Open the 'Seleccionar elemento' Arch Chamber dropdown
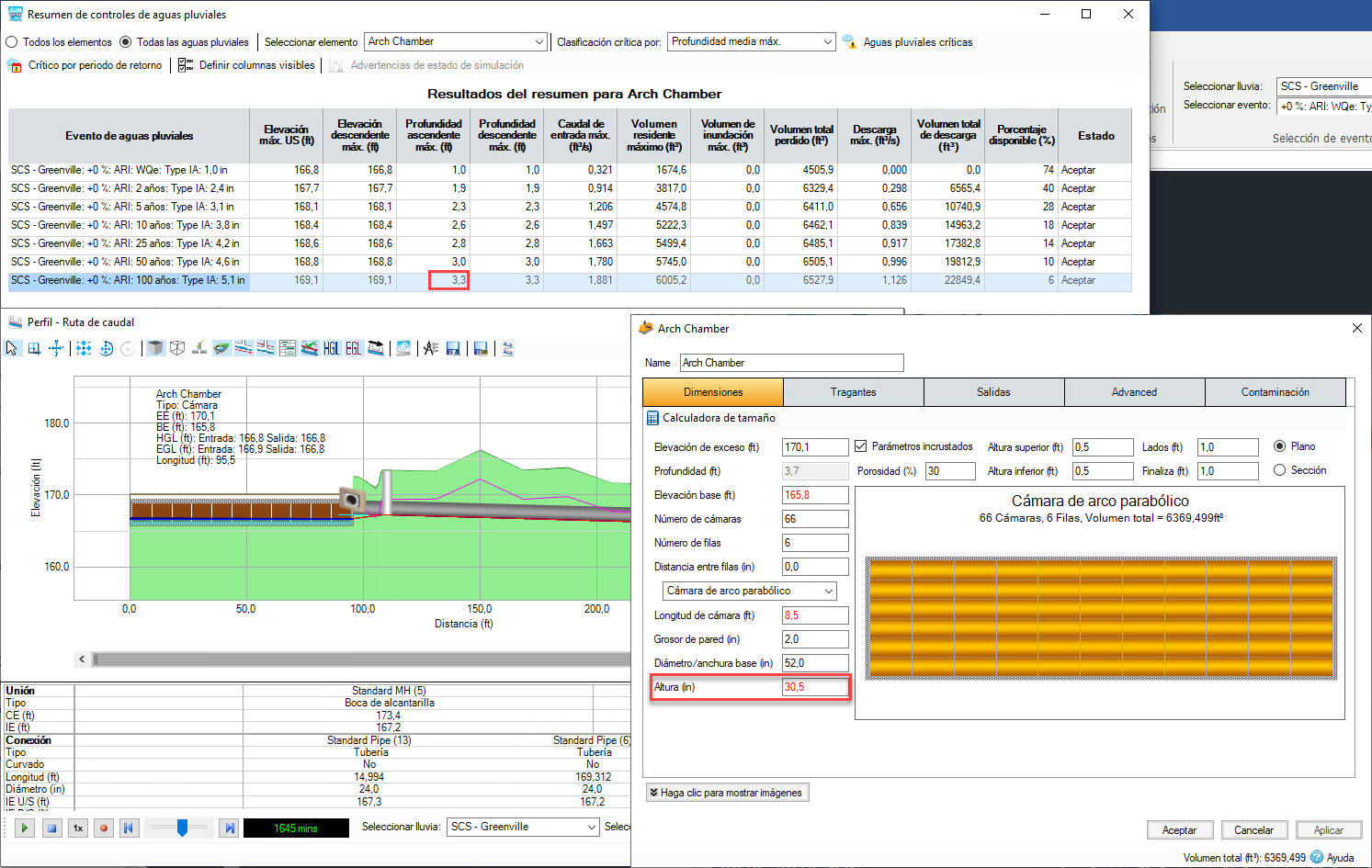1372x868 pixels. (x=539, y=42)
